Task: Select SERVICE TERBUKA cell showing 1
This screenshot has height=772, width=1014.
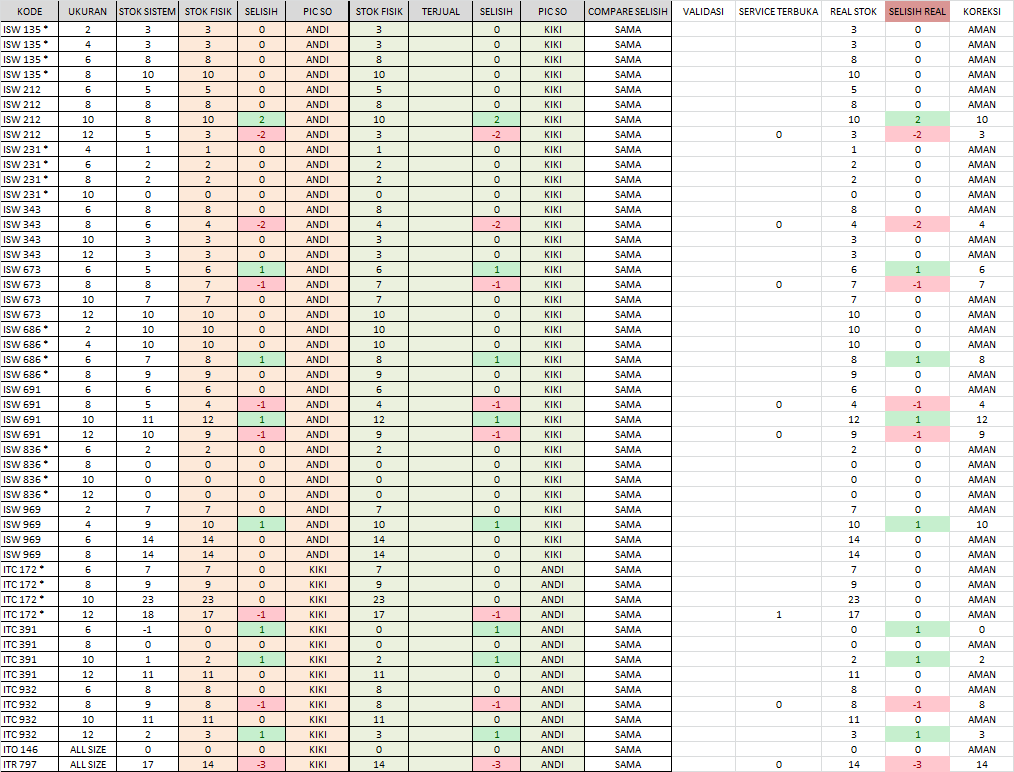Action: tap(778, 614)
